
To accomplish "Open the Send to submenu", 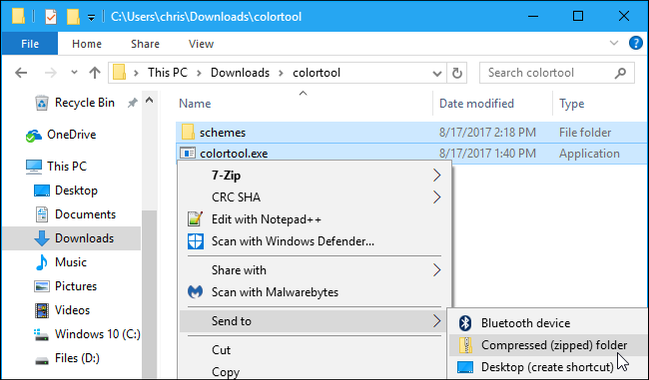I will point(314,321).
